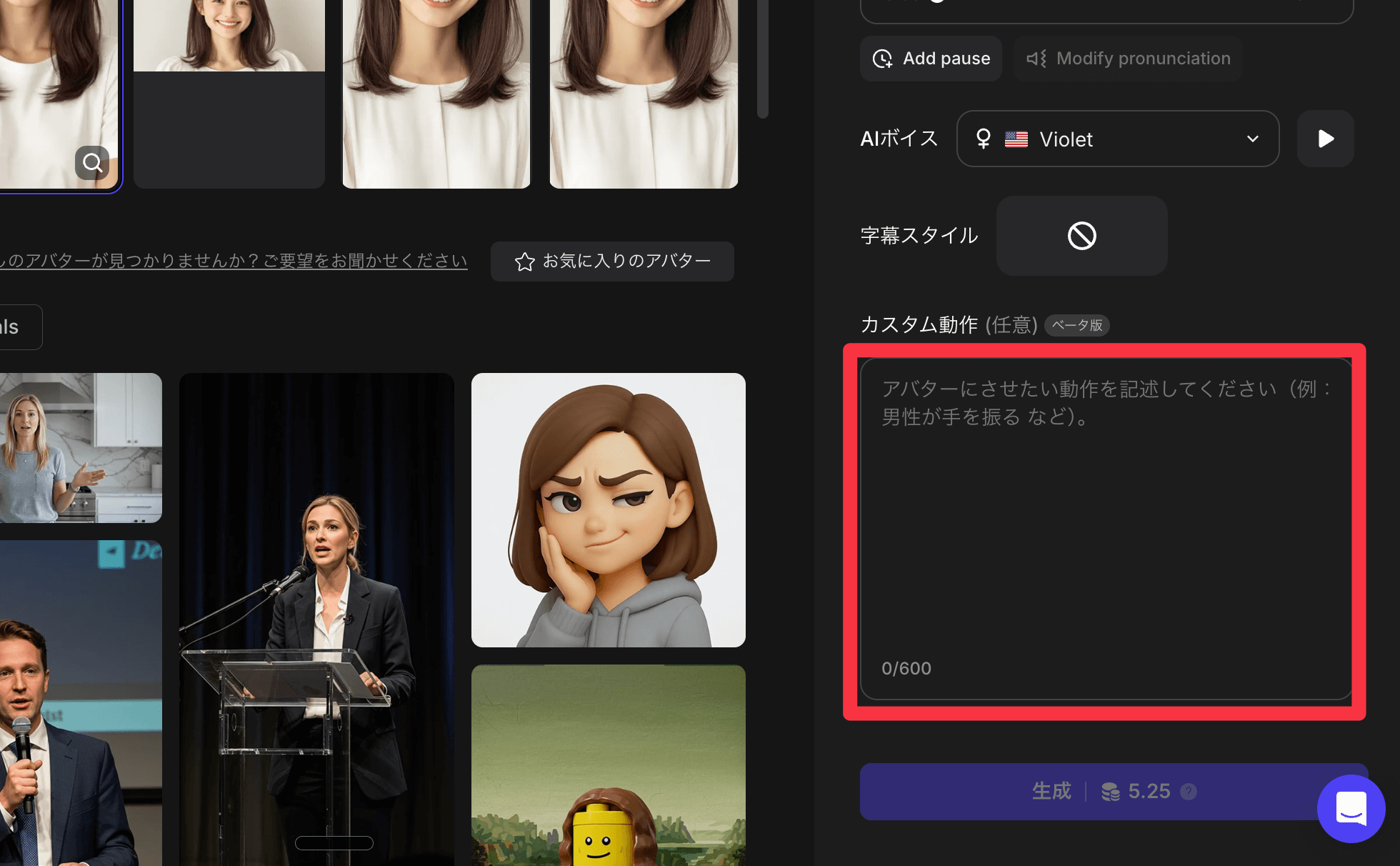The width and height of the screenshot is (1400, 866).
Task: Switch to the お気に入りのアバター tab
Action: click(x=612, y=261)
